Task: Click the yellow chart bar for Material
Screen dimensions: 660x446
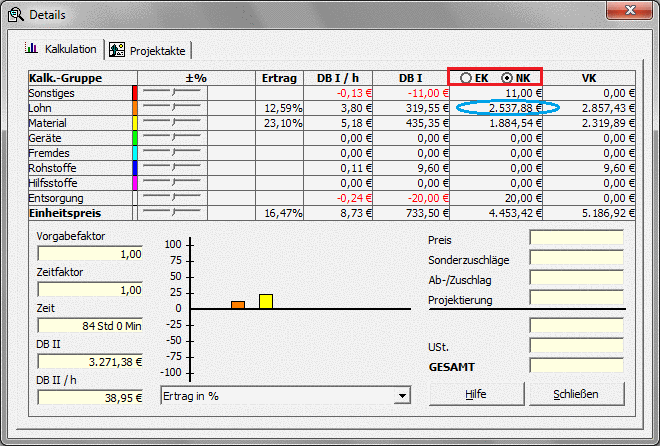Action: click(x=266, y=301)
